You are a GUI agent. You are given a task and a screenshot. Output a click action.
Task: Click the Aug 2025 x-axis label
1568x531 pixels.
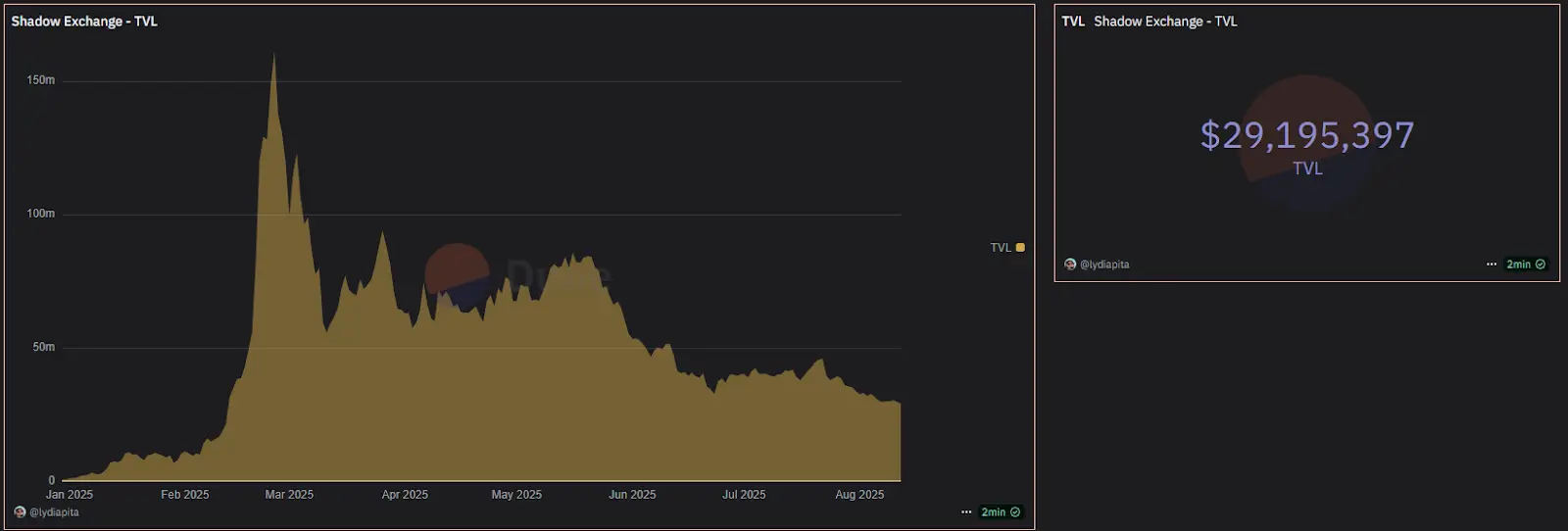(859, 495)
